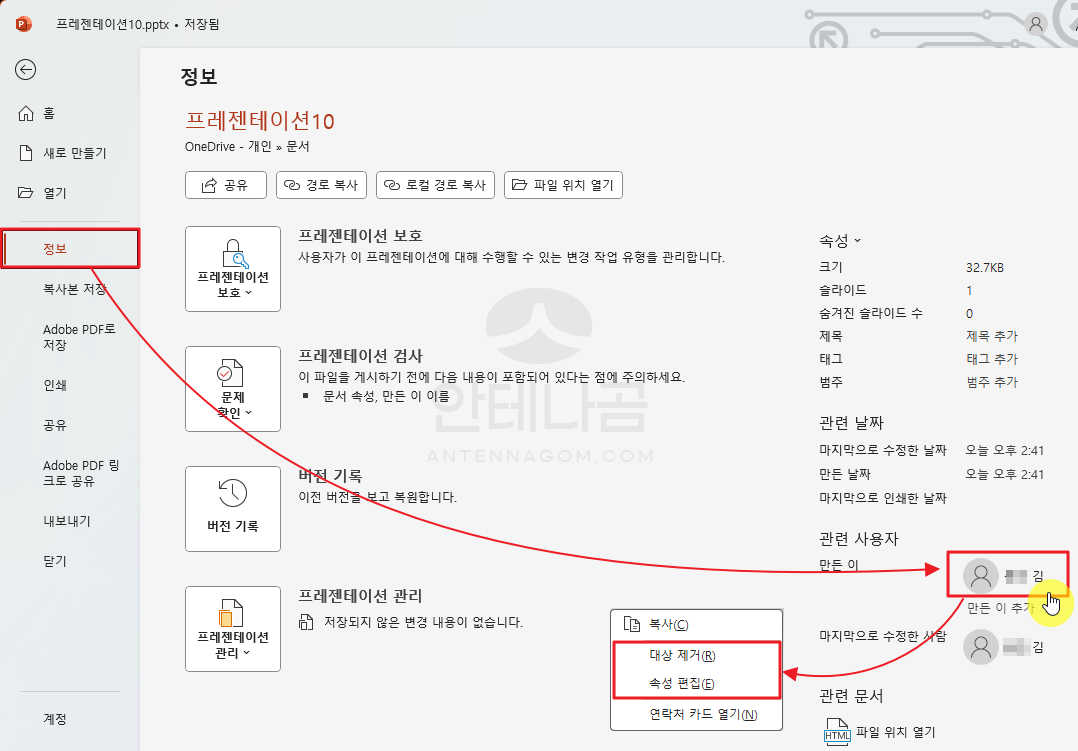The image size is (1078, 751).
Task: Choose 대상 제거(R) in the context menu
Action: coord(696,655)
